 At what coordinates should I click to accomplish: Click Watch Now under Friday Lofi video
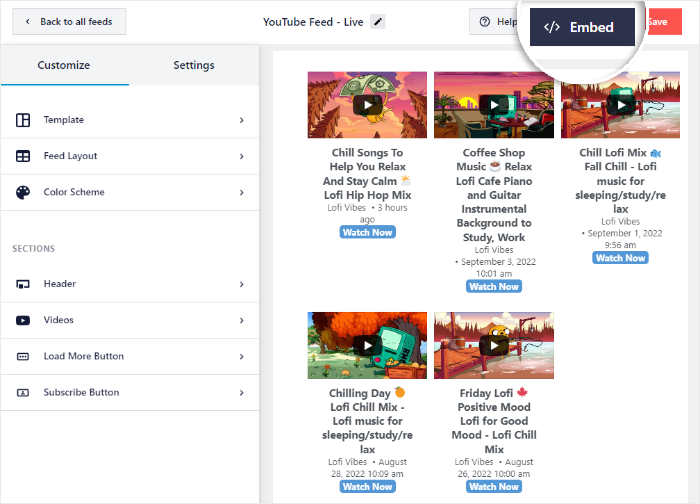click(494, 487)
